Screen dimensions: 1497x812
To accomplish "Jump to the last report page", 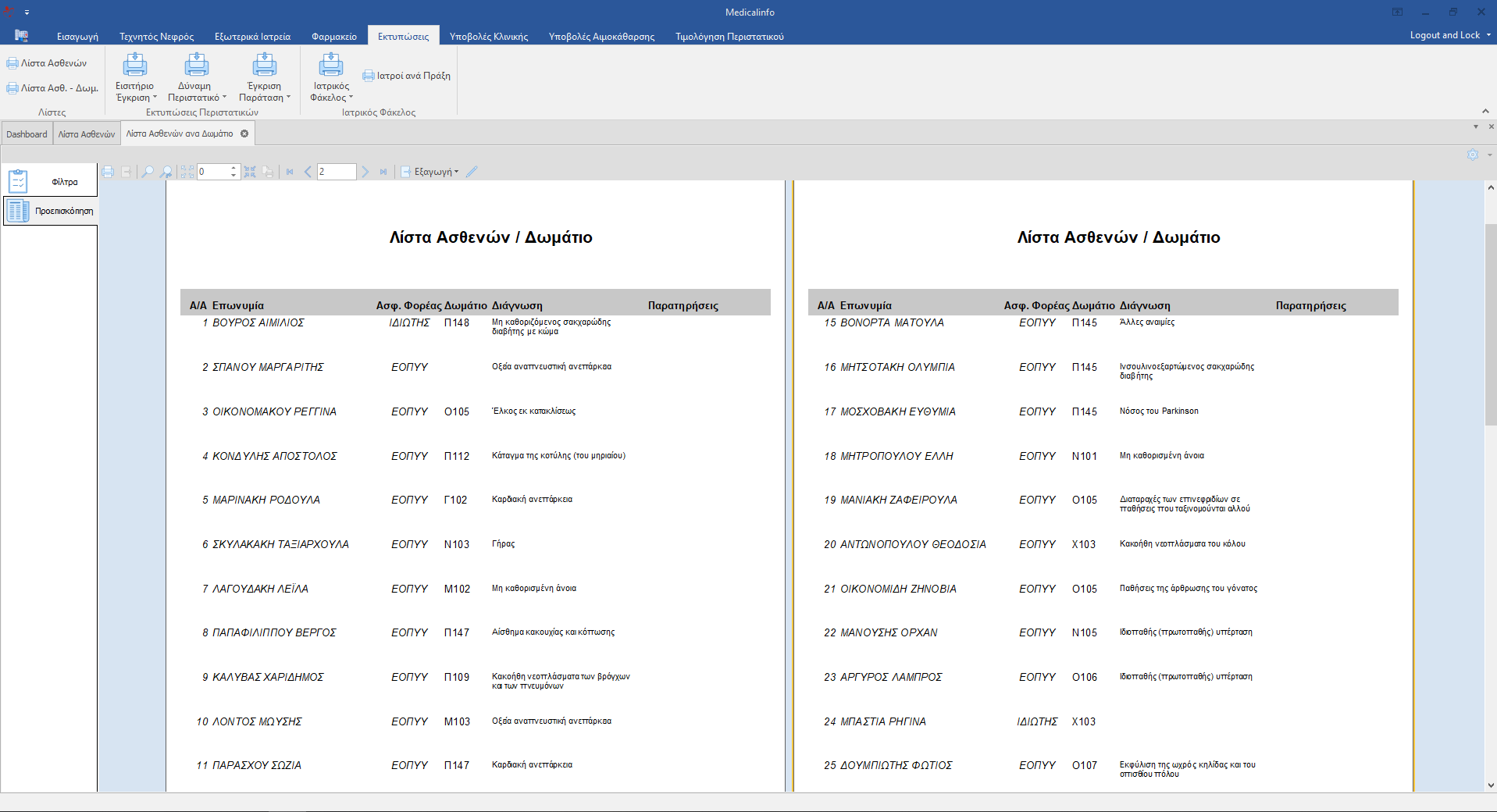I will (x=383, y=172).
